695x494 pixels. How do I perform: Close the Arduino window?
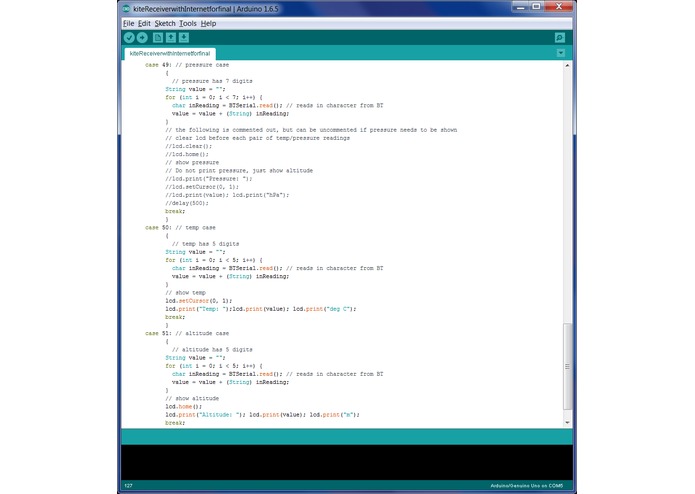(x=558, y=7)
